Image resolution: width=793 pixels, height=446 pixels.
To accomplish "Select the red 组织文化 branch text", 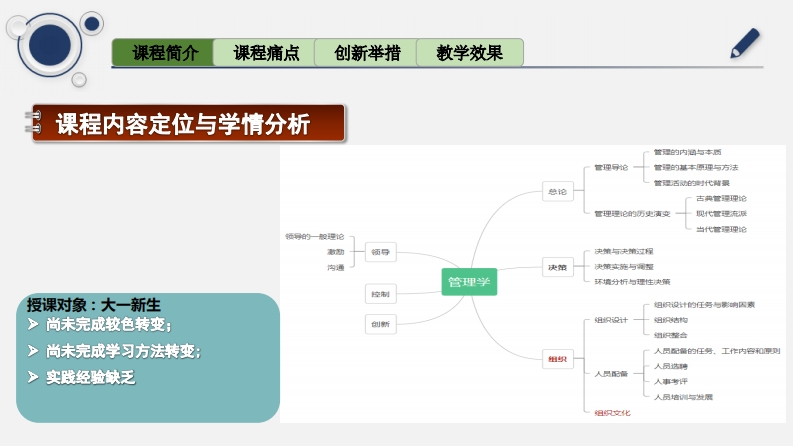I will tap(612, 412).
